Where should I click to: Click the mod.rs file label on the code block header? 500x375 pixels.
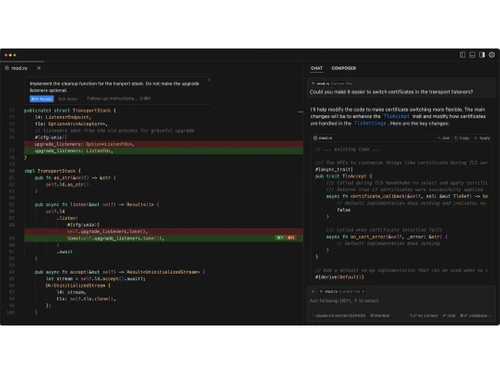click(323, 138)
